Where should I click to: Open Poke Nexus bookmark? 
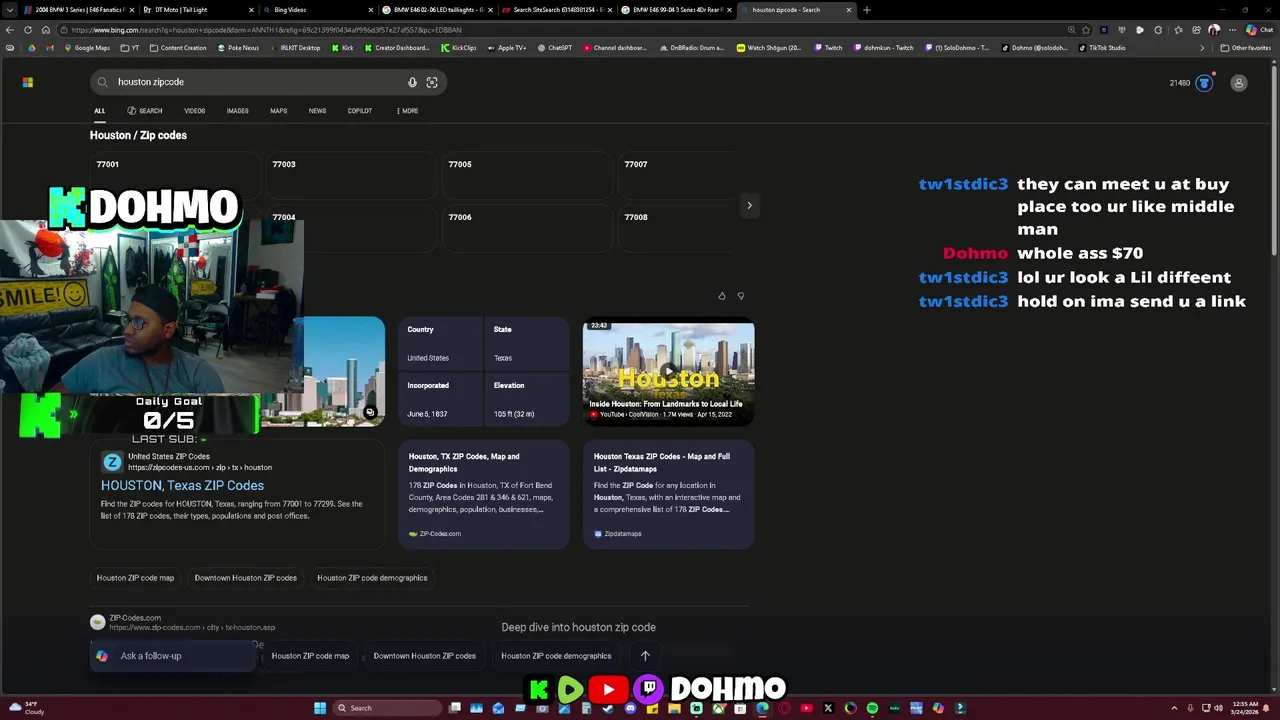click(238, 48)
